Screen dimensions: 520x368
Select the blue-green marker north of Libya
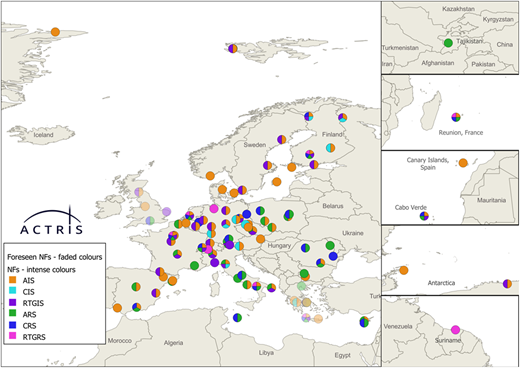click(x=237, y=318)
